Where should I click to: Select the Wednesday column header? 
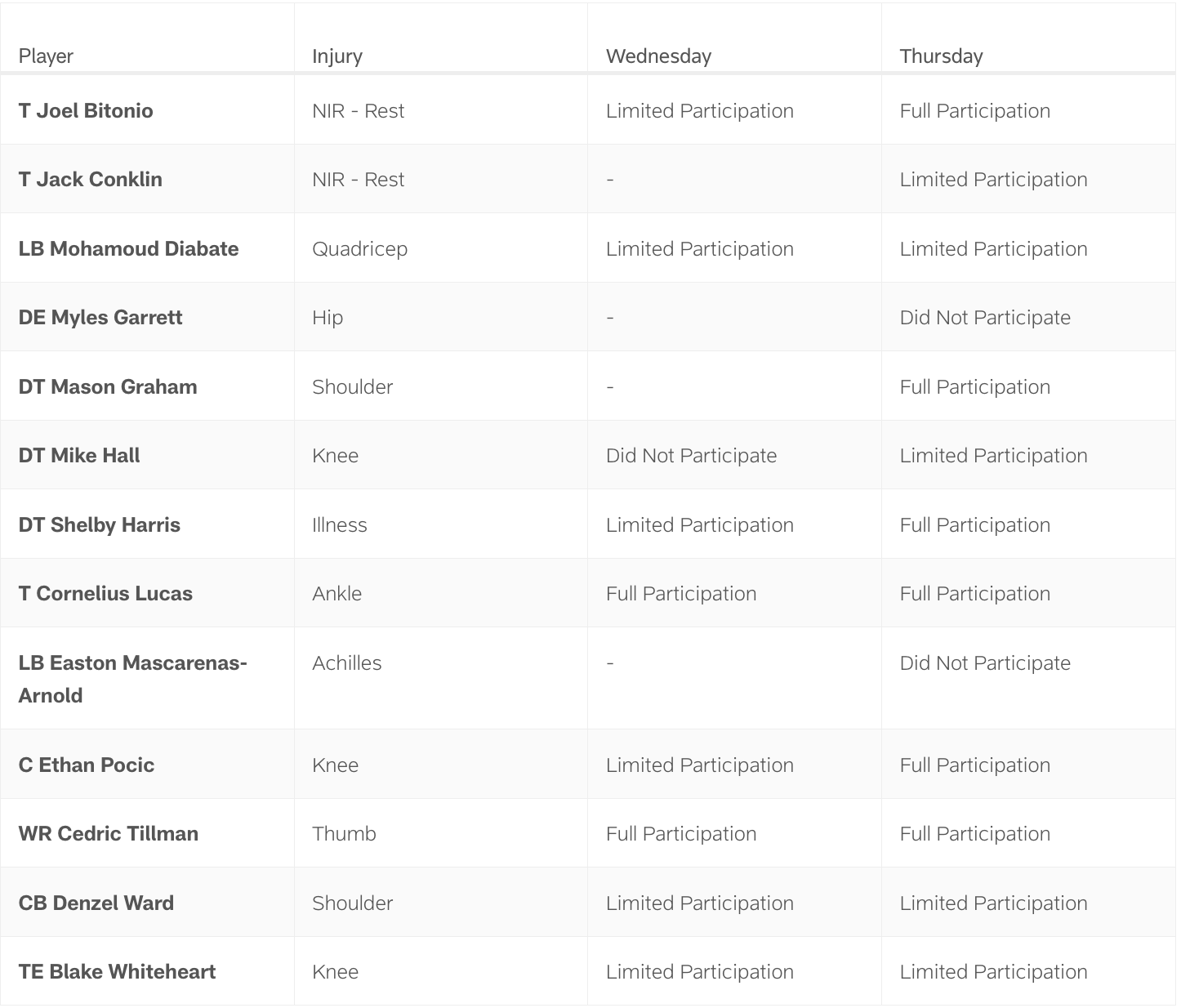point(658,56)
